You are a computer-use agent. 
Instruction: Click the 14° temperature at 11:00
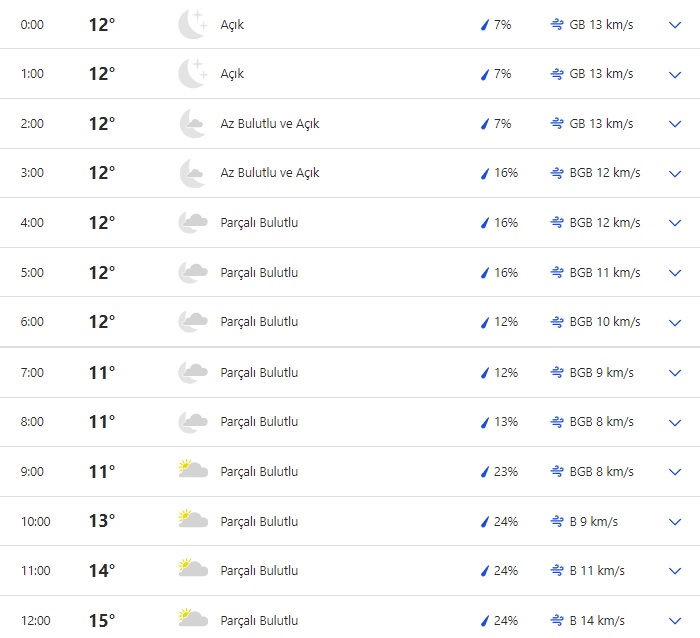coord(102,571)
